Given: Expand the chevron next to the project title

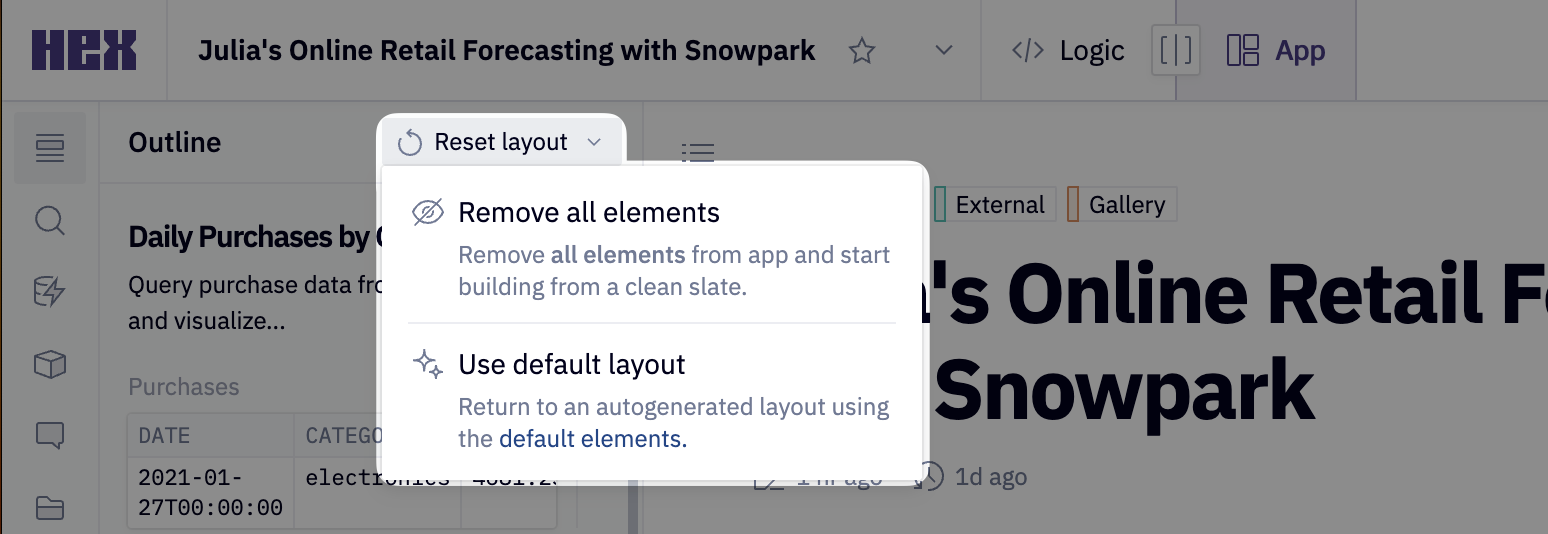Looking at the screenshot, I should point(943,51).
